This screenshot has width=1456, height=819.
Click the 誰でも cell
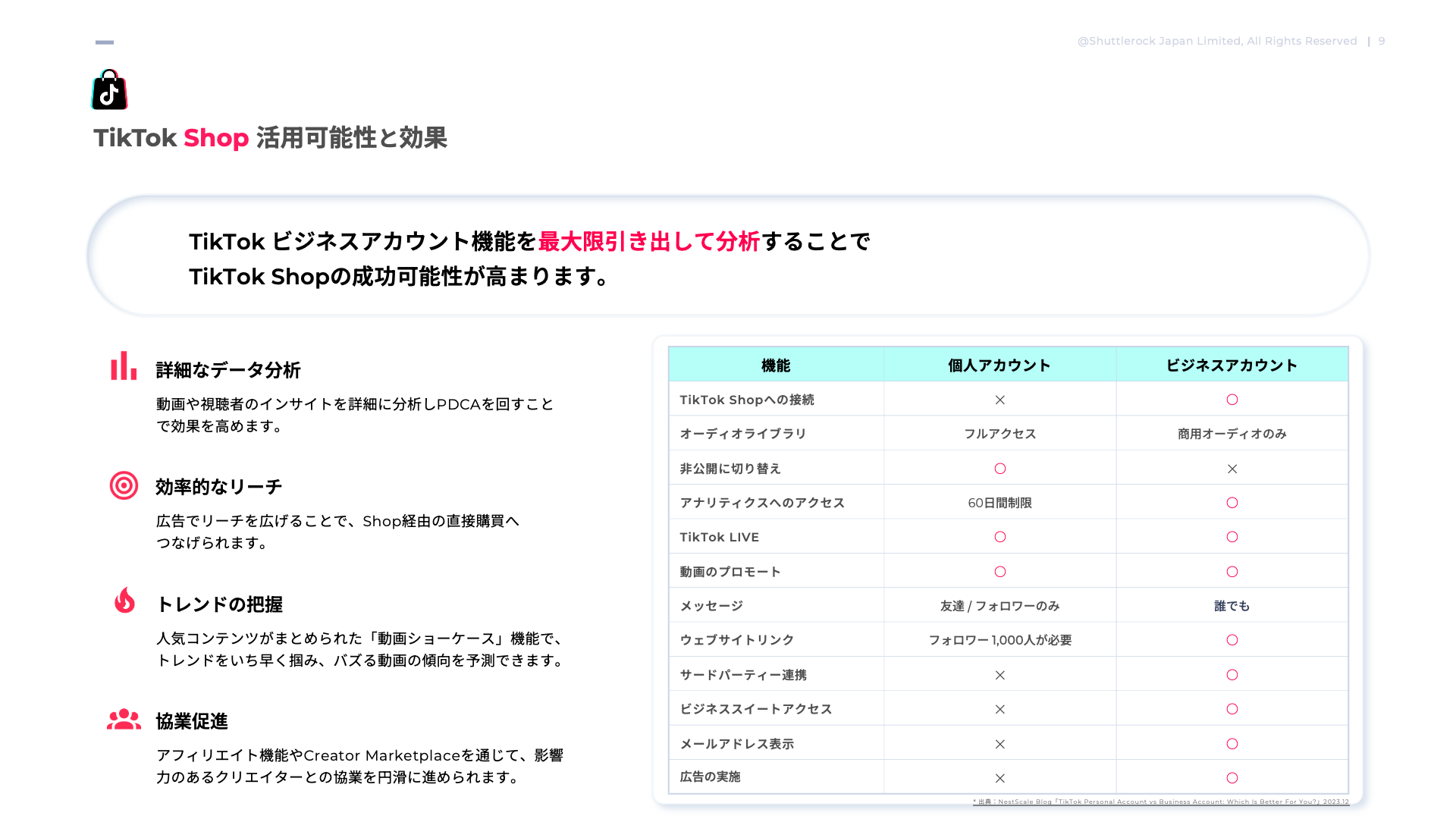(x=1232, y=606)
